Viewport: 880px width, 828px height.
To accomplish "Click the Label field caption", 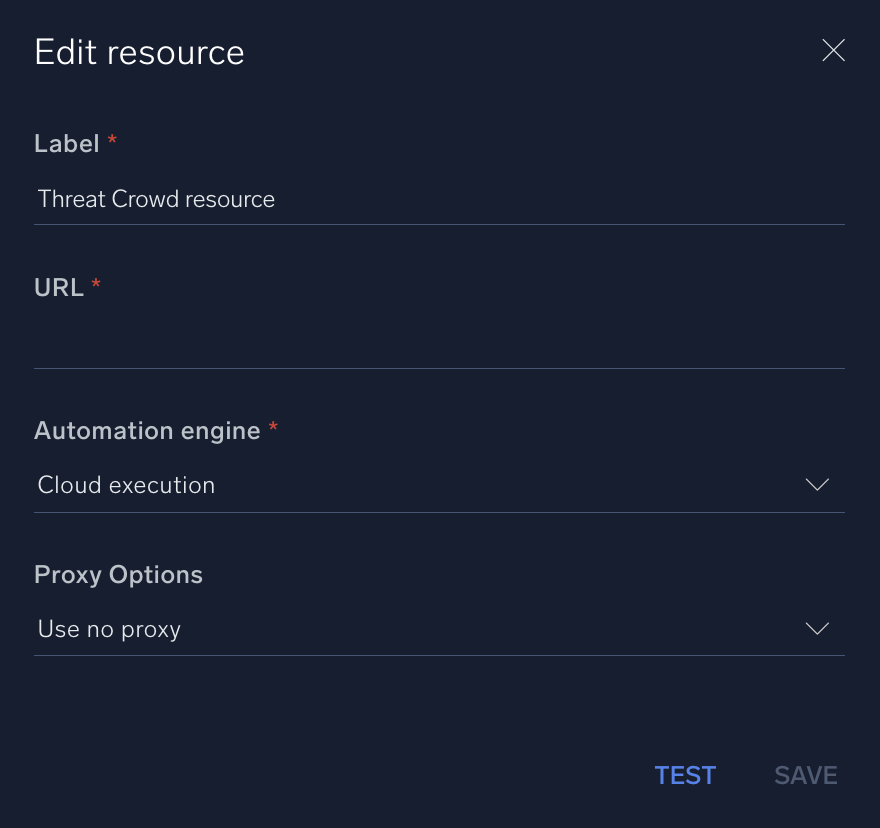I will [x=66, y=144].
